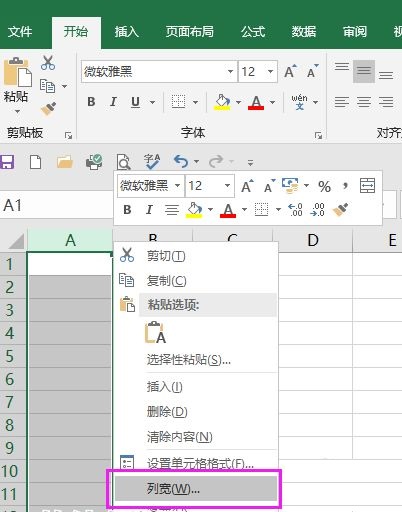
Task: Select ribbon Align Right icon
Action: tap(386, 102)
